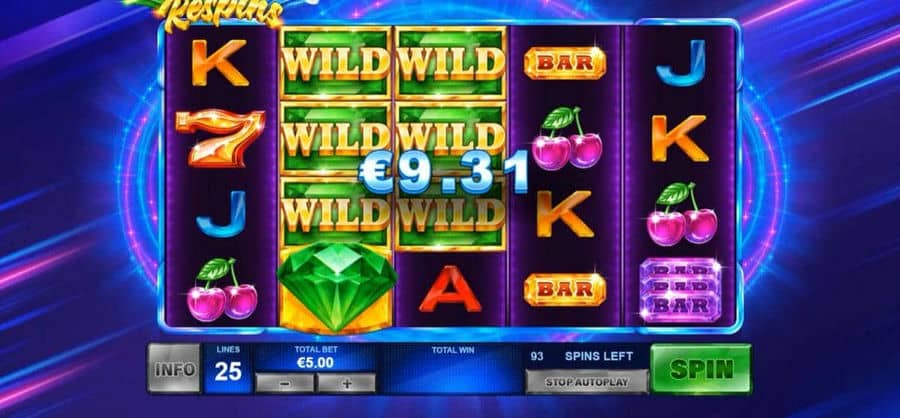The height and width of the screenshot is (418, 900).
Task: Click the blue J on fifth reel
Action: pos(681,63)
